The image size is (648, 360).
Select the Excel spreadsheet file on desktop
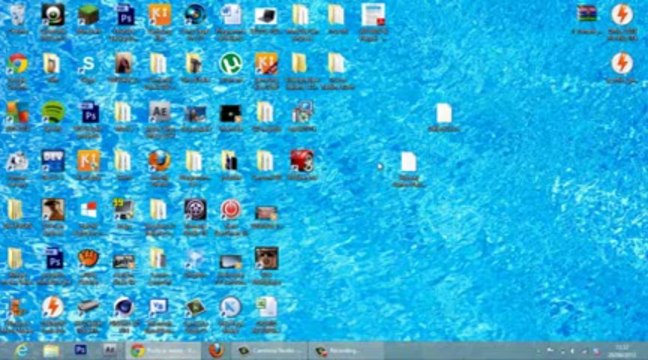[x=267, y=308]
